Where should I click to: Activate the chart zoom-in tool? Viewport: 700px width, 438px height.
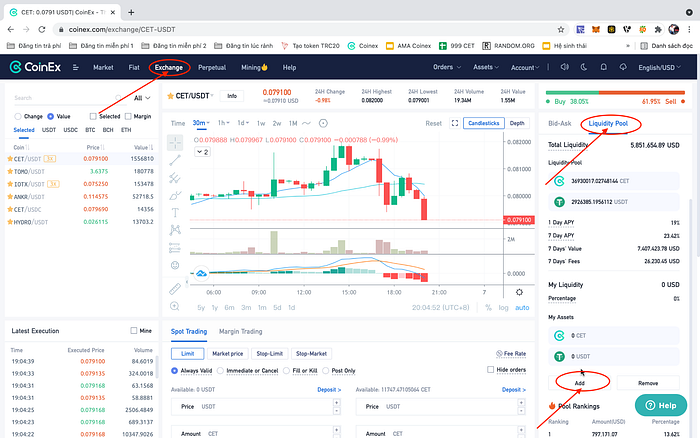[175, 306]
